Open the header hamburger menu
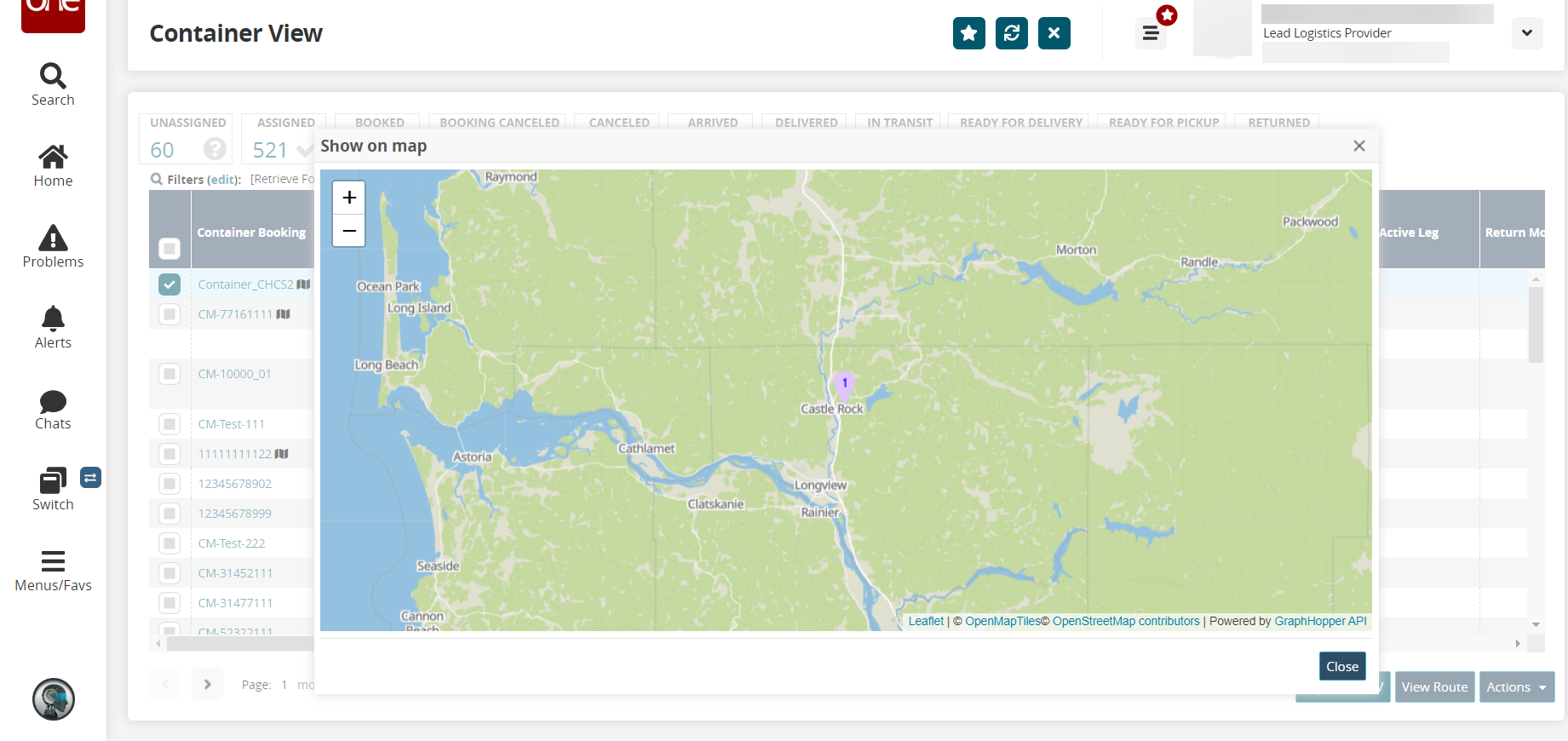This screenshot has width=1568, height=741. tap(1151, 33)
